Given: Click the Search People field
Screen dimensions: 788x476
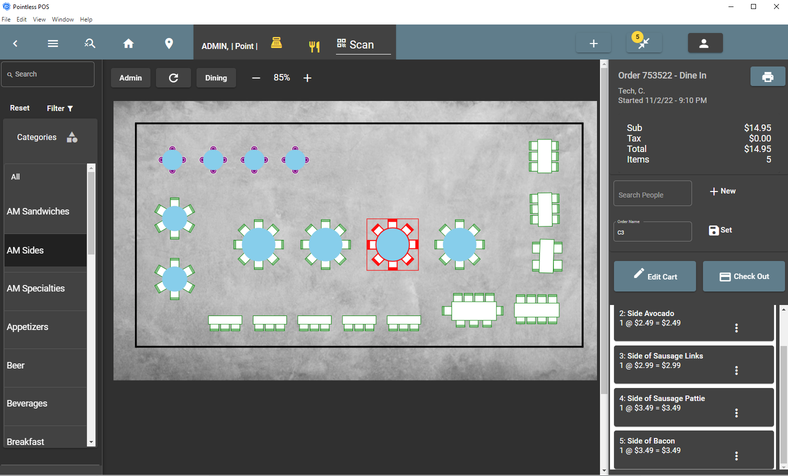Looking at the screenshot, I should (x=652, y=194).
